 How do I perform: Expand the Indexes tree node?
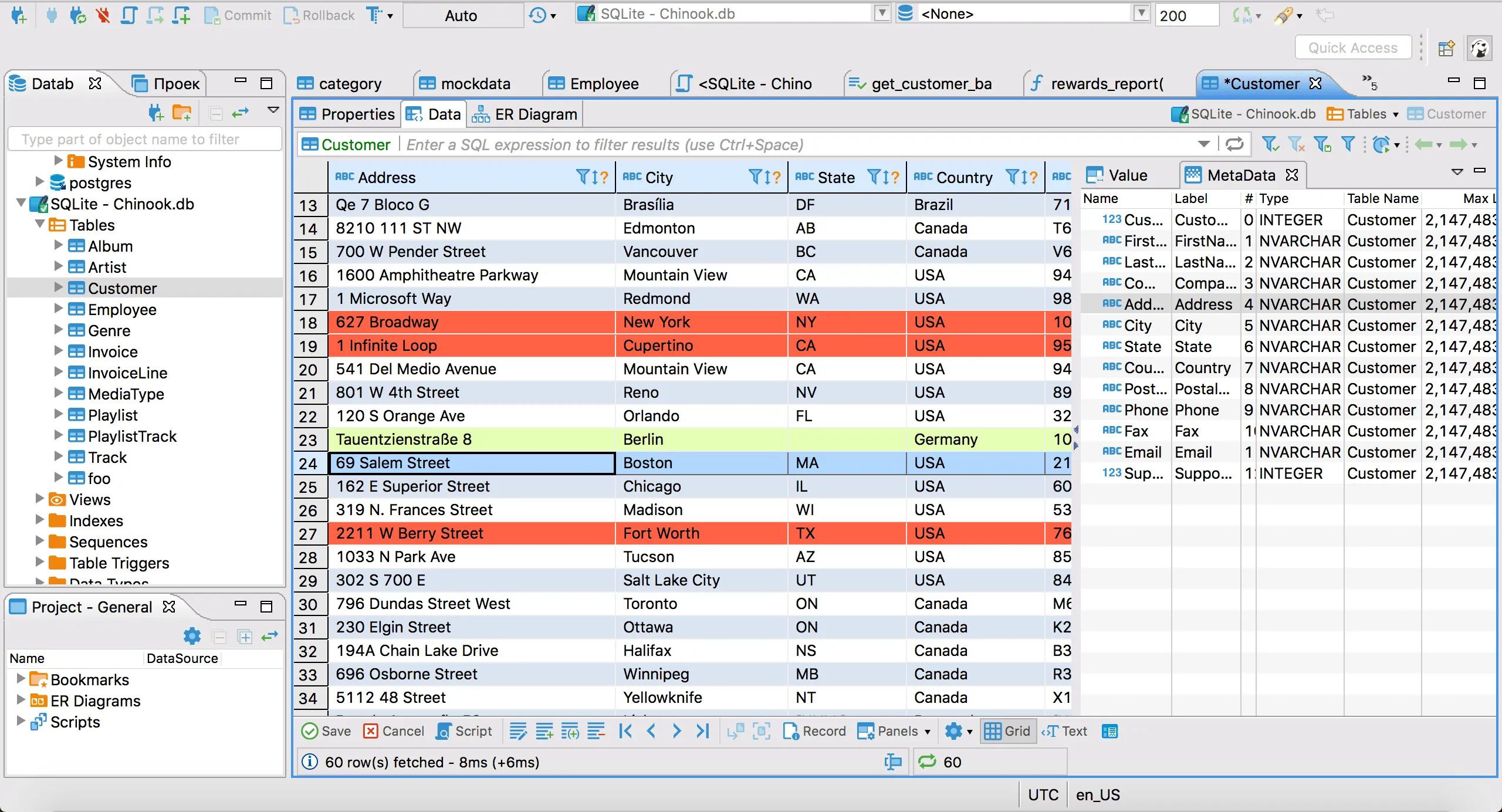(32, 520)
